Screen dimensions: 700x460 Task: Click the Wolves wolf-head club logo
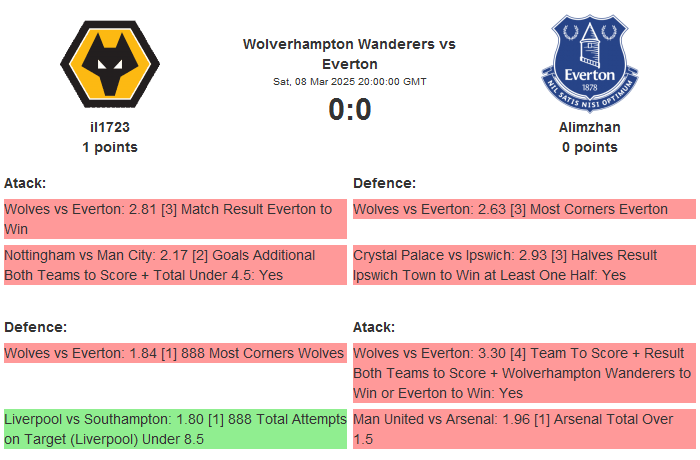tap(110, 63)
